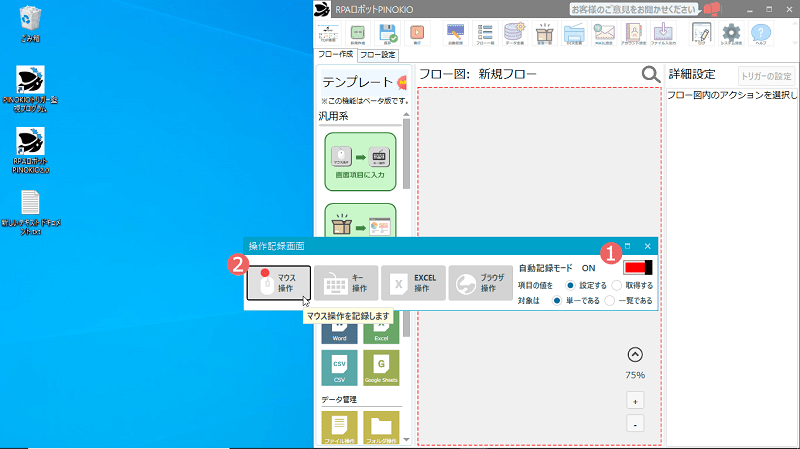
Task: Select the フォルダ操作 folder action tile
Action: [x=381, y=428]
